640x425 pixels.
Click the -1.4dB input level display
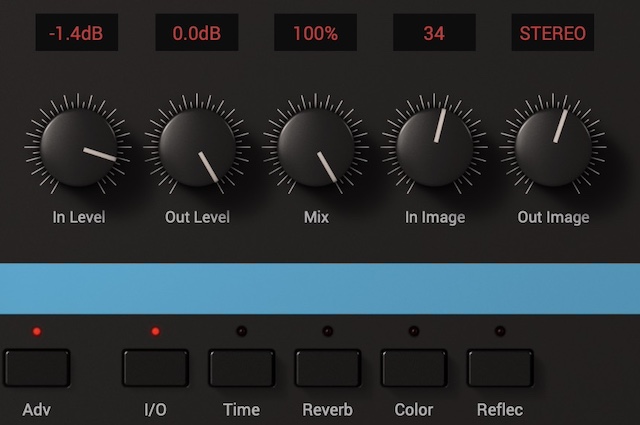77,33
